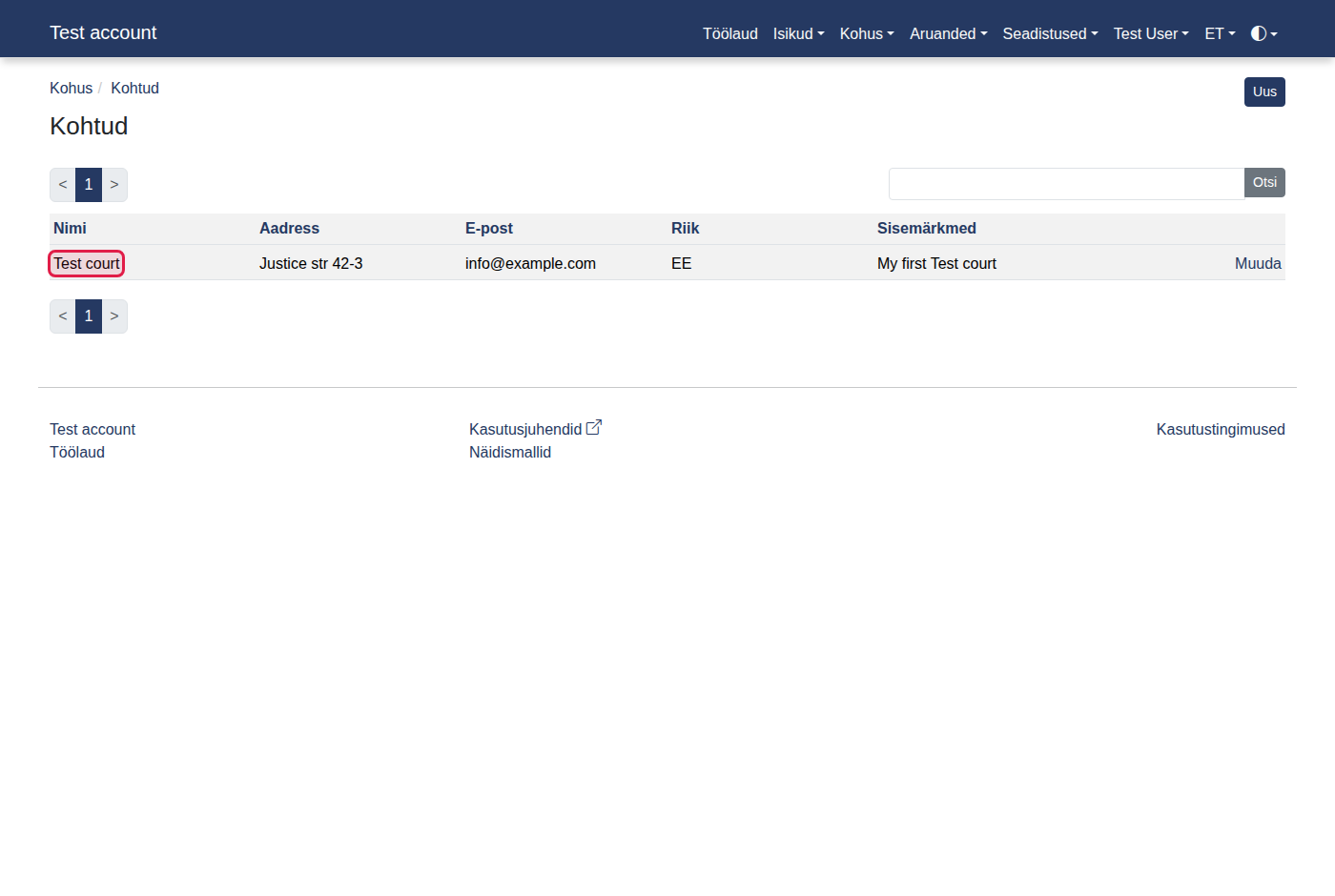The height and width of the screenshot is (896, 1335).
Task: Go to Kohtud breadcrumb link
Action: tap(134, 88)
